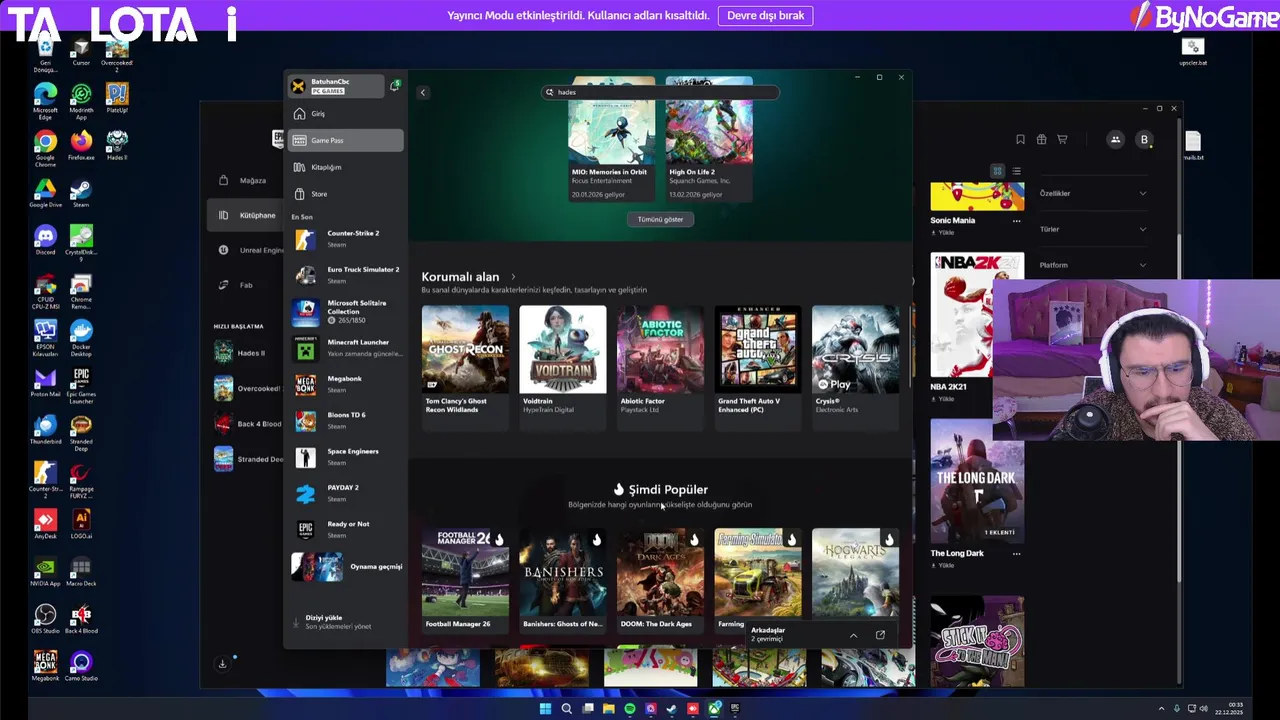Open Epic friends icon
The height and width of the screenshot is (720, 1280).
1115,140
